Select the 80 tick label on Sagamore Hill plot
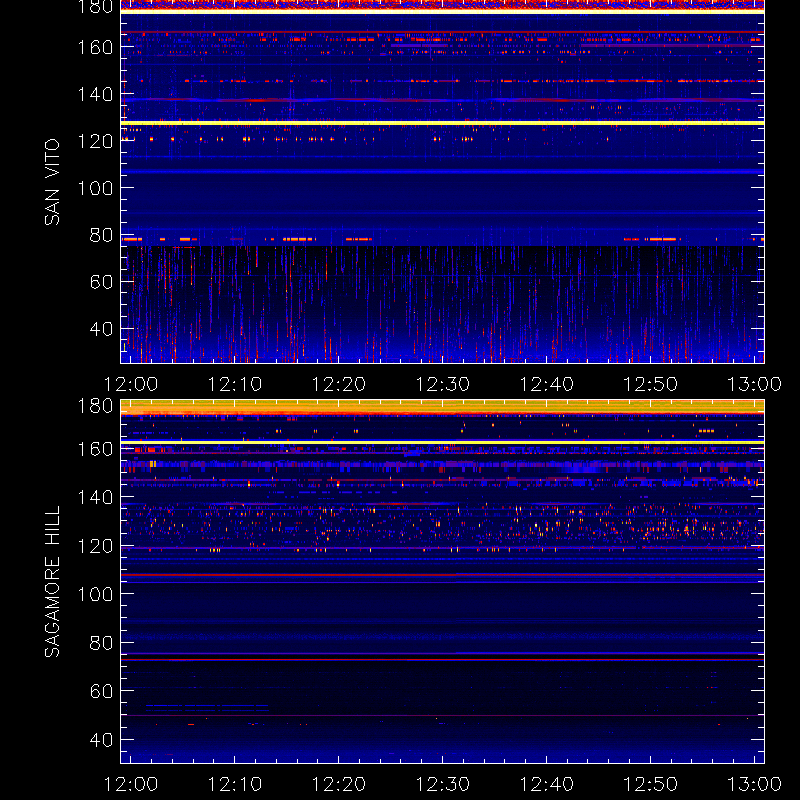The width and height of the screenshot is (800, 800). pos(101,643)
